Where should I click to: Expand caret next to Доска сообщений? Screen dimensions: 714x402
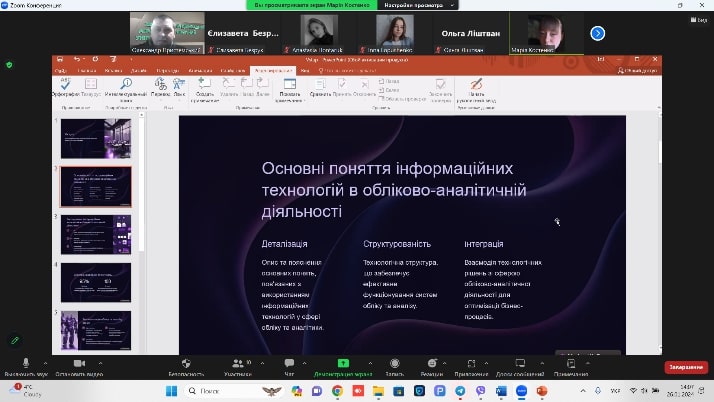(x=542, y=363)
